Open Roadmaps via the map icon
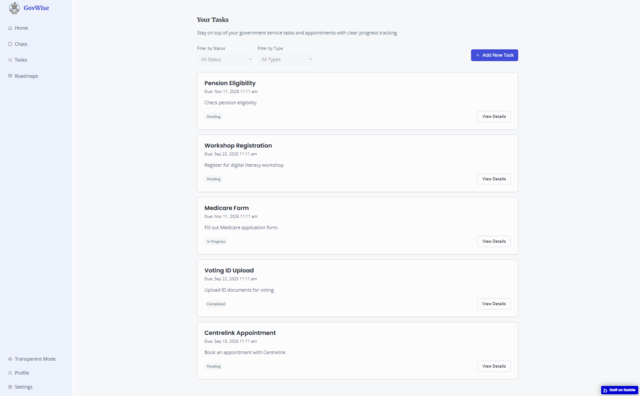The image size is (640, 396). point(10,76)
